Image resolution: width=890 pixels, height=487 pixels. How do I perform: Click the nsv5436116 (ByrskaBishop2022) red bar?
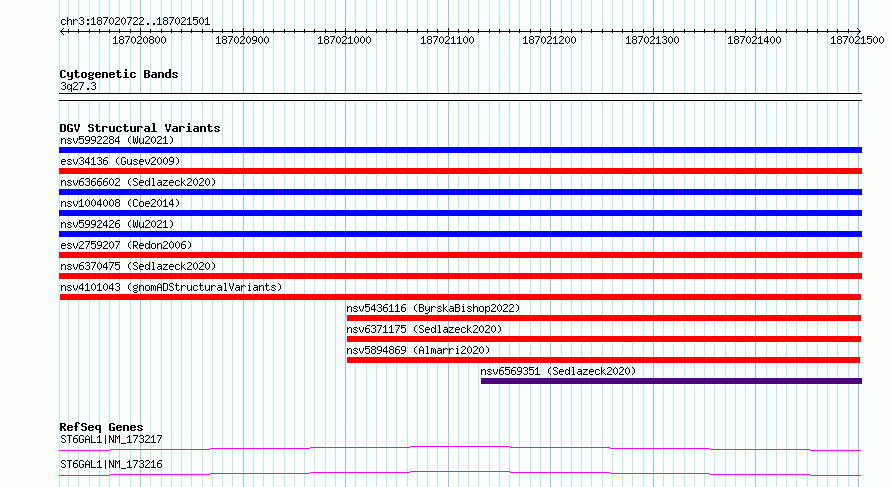[x=604, y=318]
